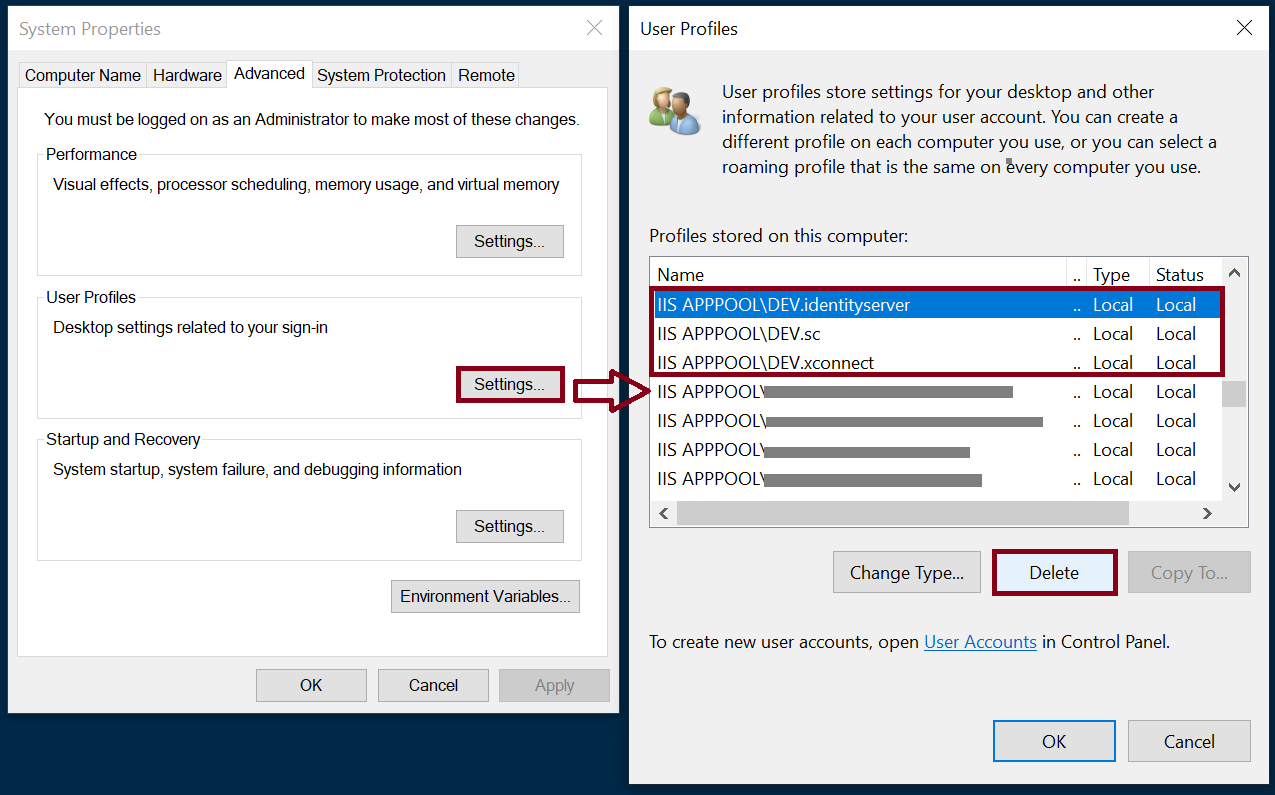This screenshot has width=1275, height=795.
Task: Close the System Properties dialog
Action: pyautogui.click(x=594, y=28)
